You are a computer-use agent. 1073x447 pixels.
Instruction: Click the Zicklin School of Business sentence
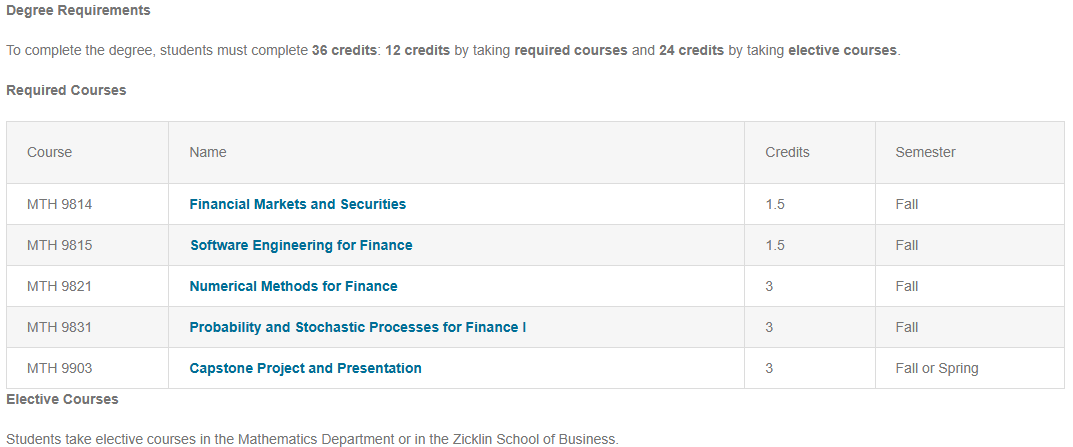point(312,438)
